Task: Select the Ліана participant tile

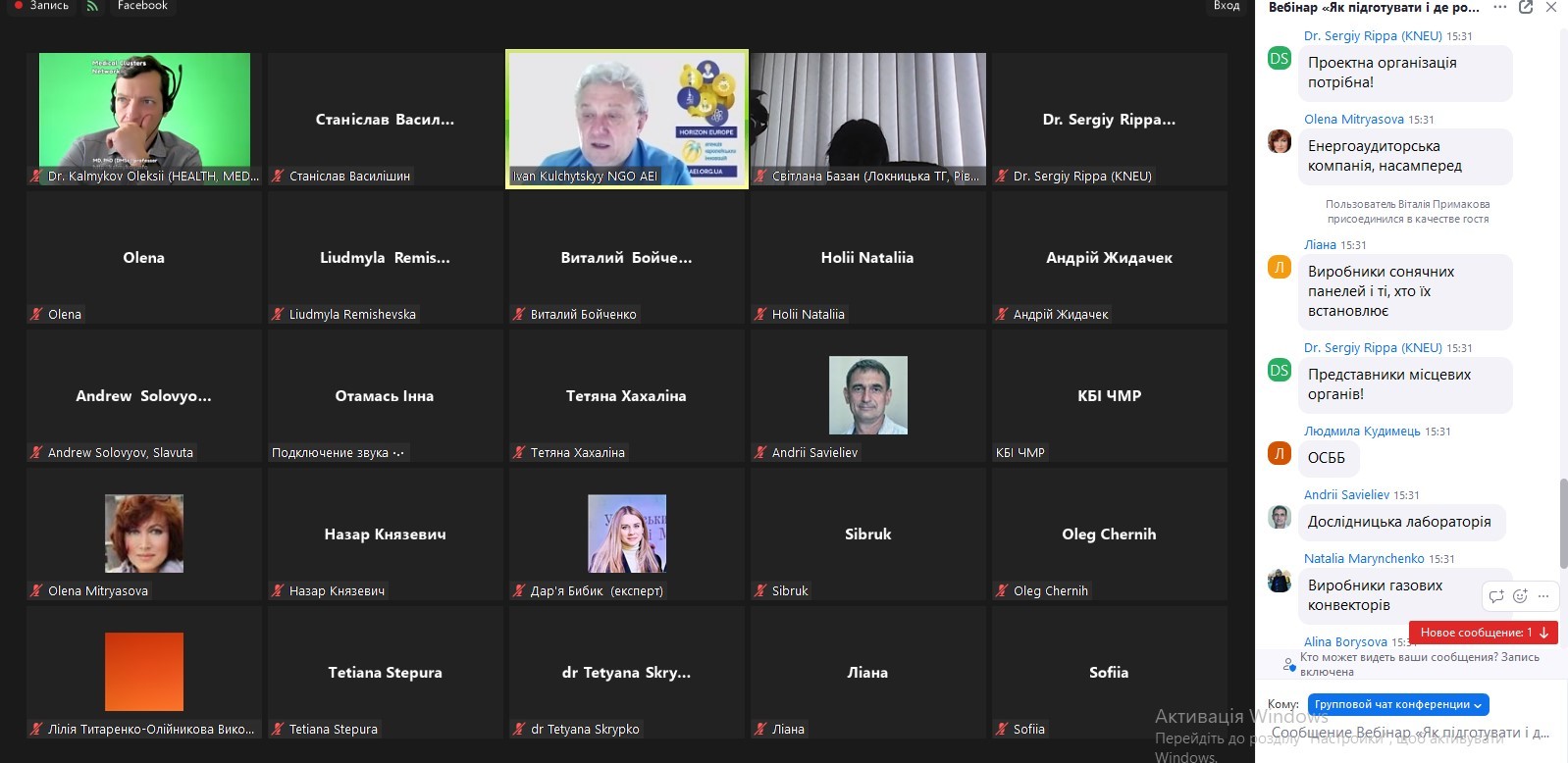Action: point(868,673)
